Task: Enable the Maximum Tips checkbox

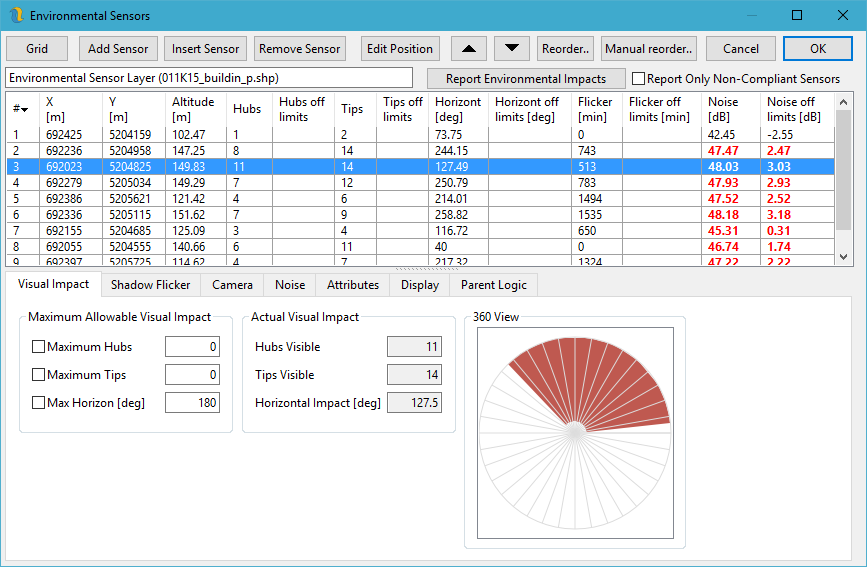Action: (39, 375)
